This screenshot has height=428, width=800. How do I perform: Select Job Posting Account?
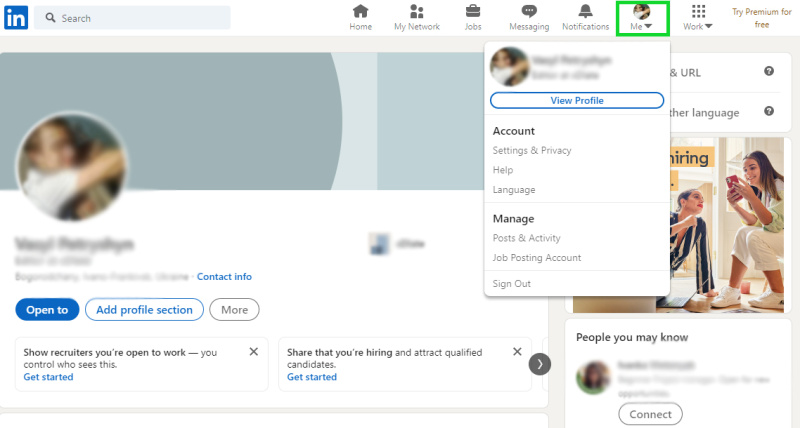(537, 258)
